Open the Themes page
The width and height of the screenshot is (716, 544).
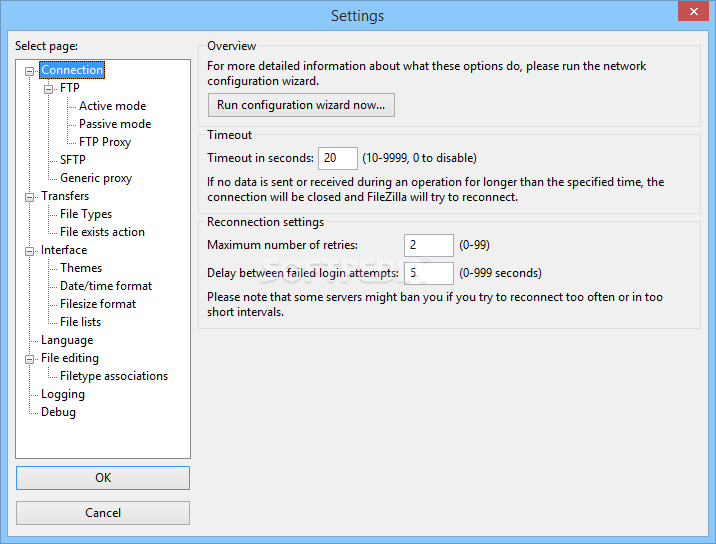[x=81, y=268]
